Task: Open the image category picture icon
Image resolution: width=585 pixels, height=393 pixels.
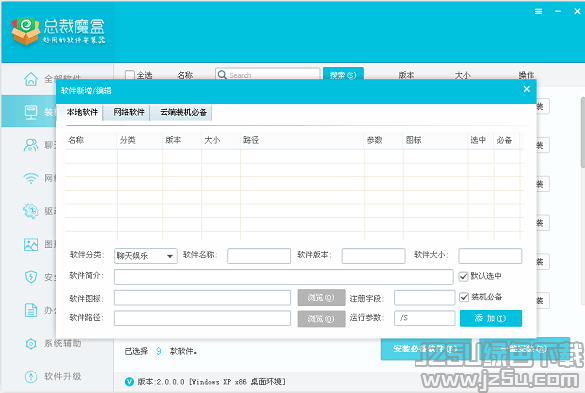Action: 31,244
